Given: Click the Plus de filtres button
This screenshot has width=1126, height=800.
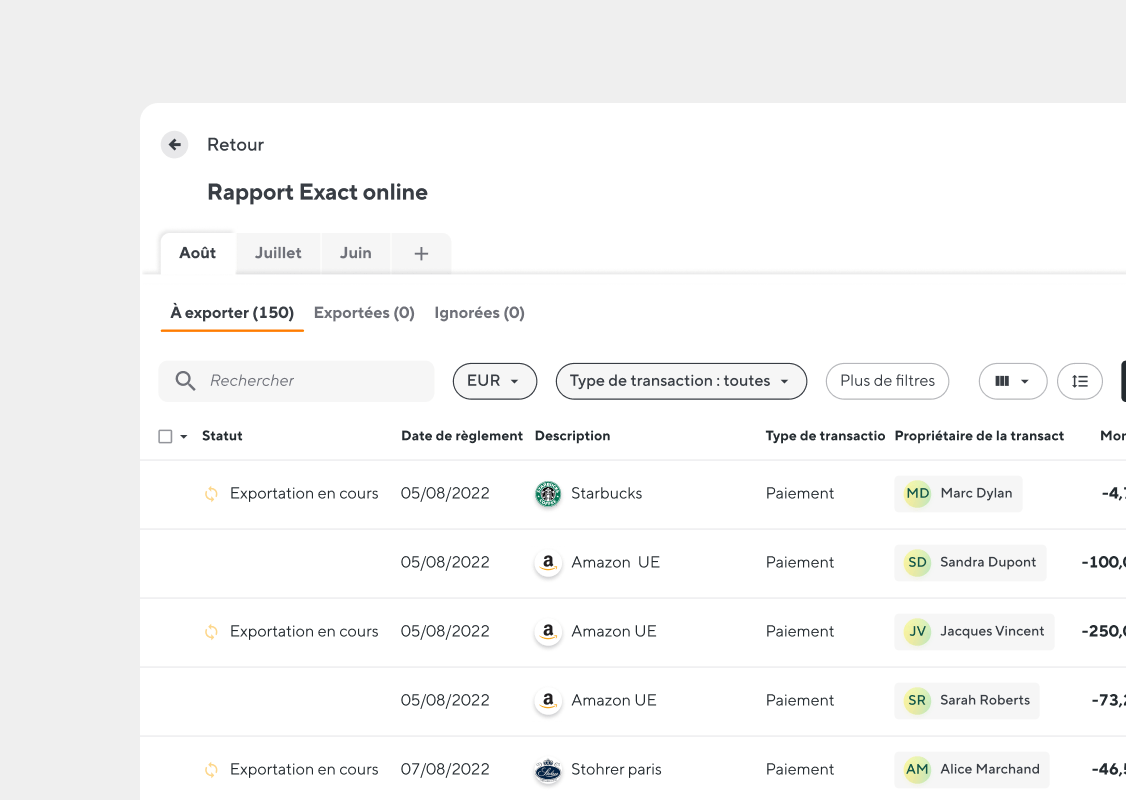Looking at the screenshot, I should 888,381.
